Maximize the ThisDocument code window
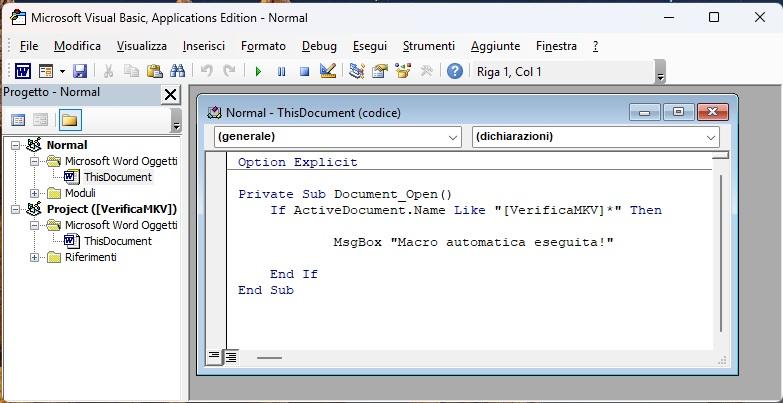The image size is (783, 403). point(678,112)
